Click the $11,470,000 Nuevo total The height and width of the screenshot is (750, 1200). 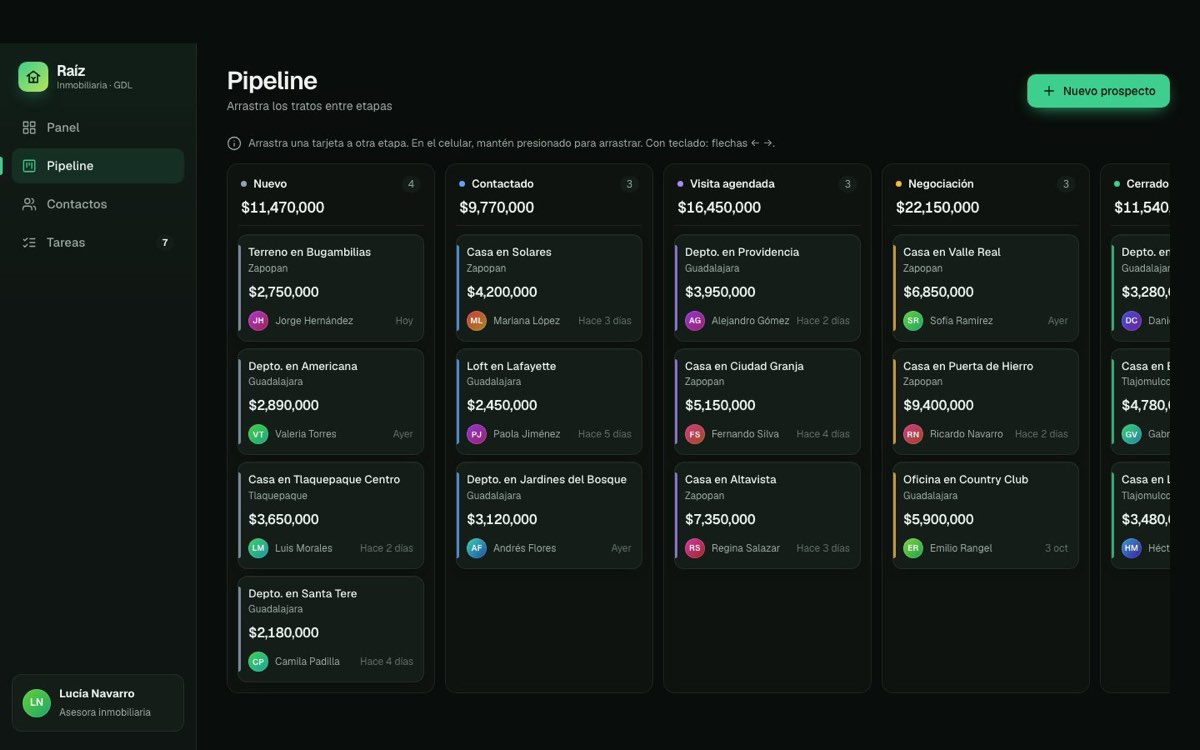[x=283, y=208]
